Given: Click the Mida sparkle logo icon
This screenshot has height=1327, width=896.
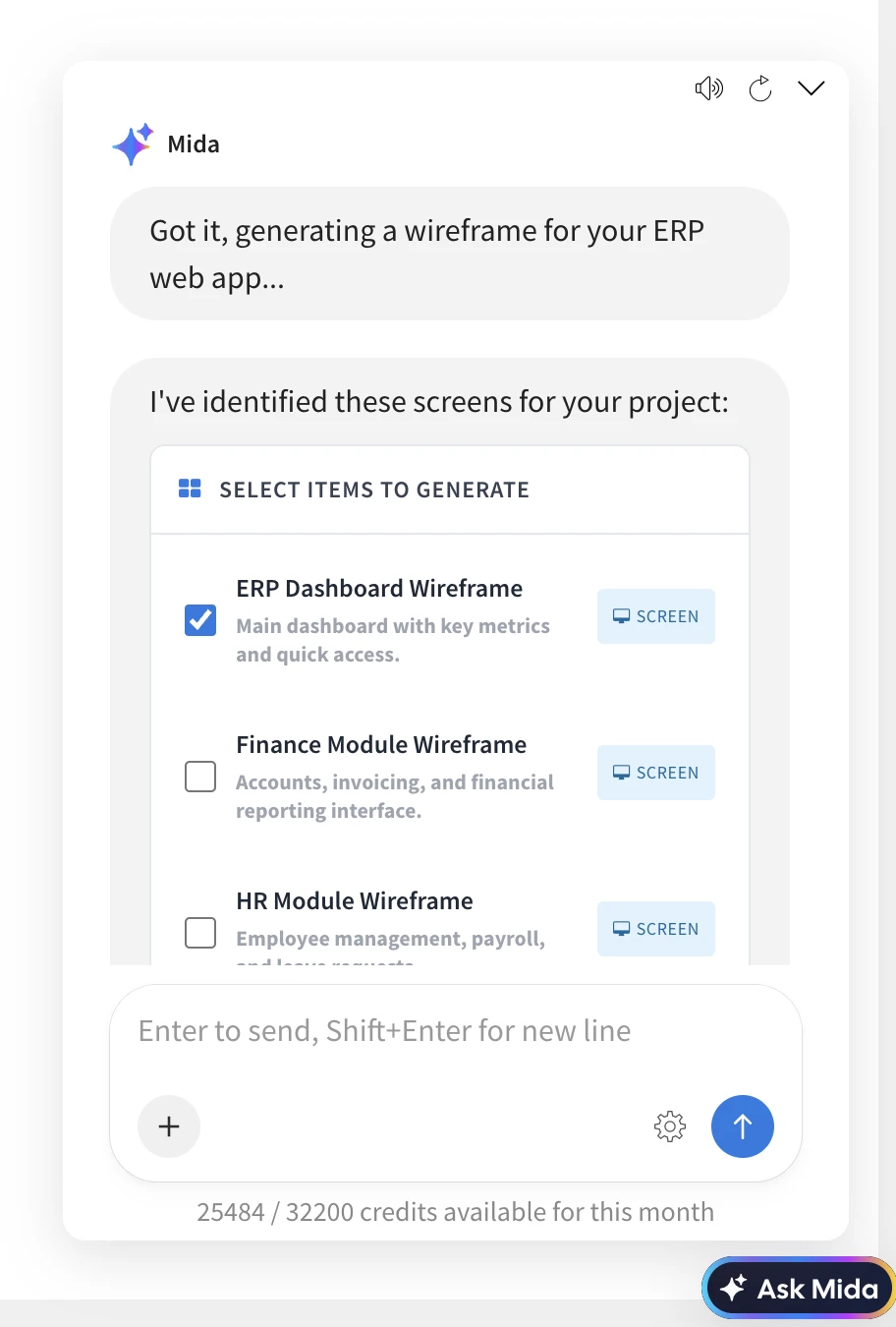Looking at the screenshot, I should click(133, 144).
